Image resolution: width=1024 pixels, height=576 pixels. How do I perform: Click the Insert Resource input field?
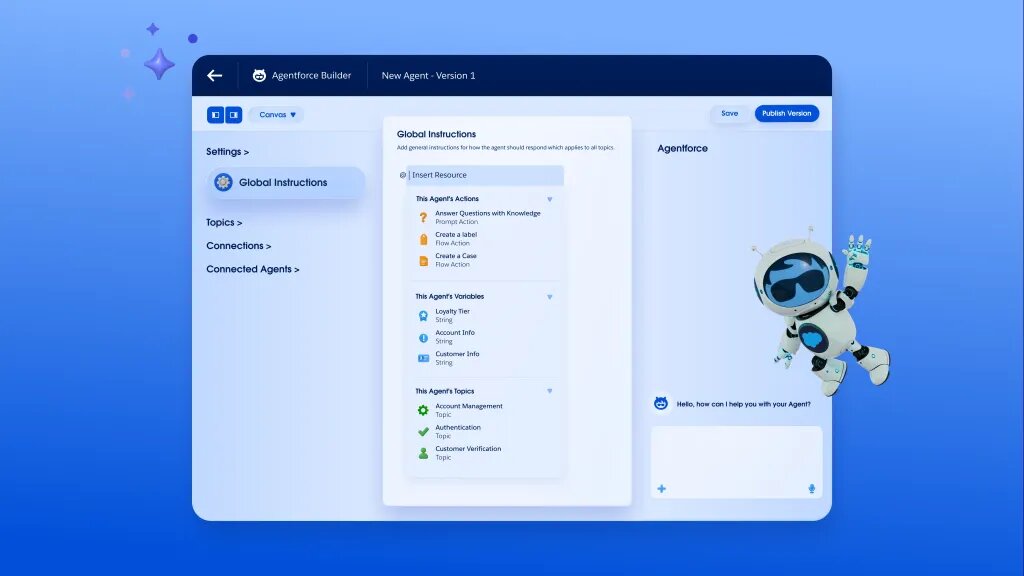(x=485, y=174)
